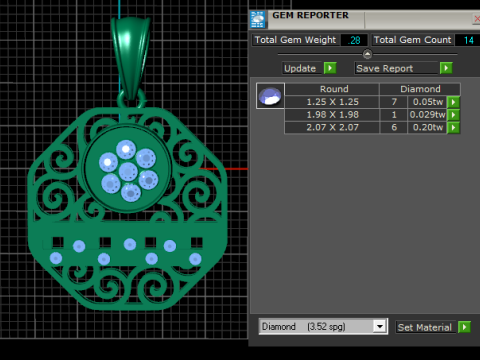Click the Gem Reporter logo icon
Screen dimensions: 480x360
click(258, 19)
